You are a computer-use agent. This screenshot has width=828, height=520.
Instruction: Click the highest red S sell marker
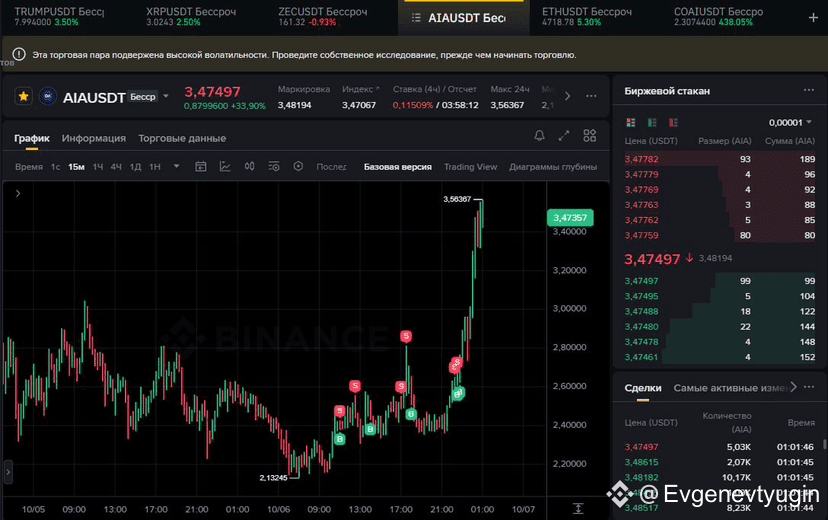click(406, 336)
